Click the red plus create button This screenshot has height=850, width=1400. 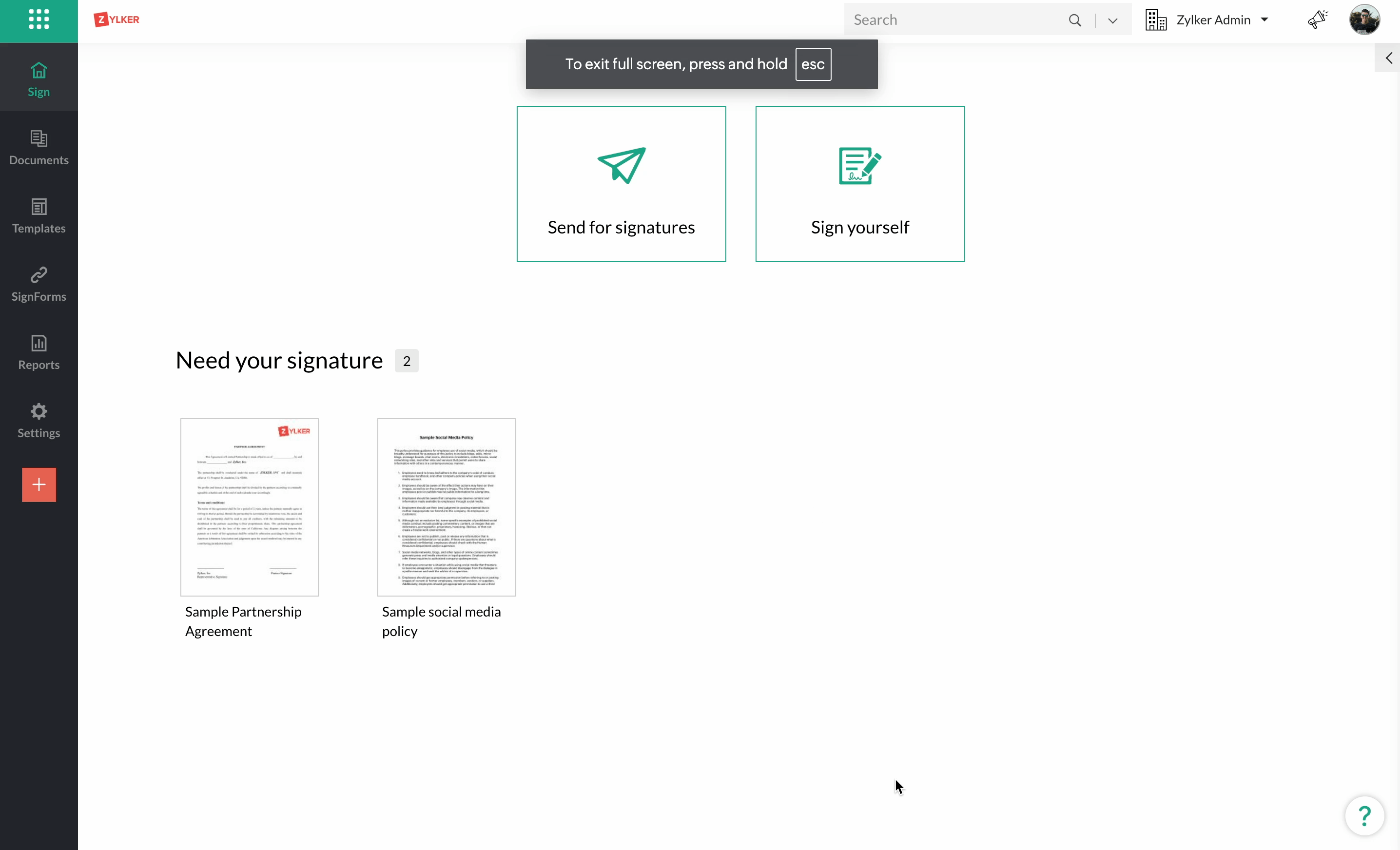point(39,484)
